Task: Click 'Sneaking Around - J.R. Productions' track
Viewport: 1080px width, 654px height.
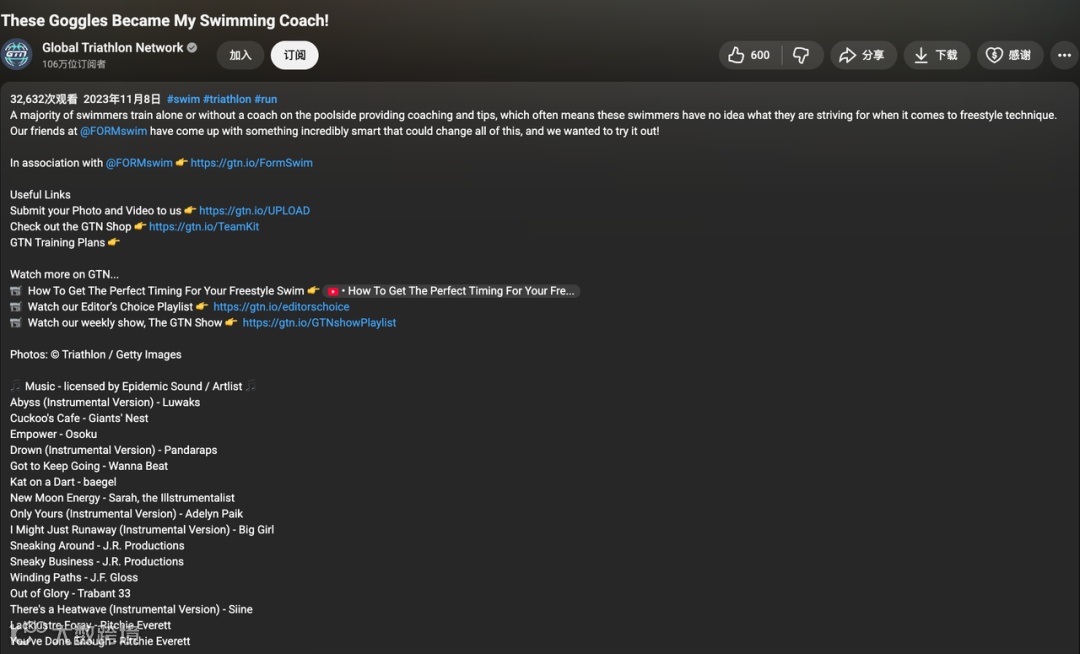Action: pyautogui.click(x=97, y=545)
